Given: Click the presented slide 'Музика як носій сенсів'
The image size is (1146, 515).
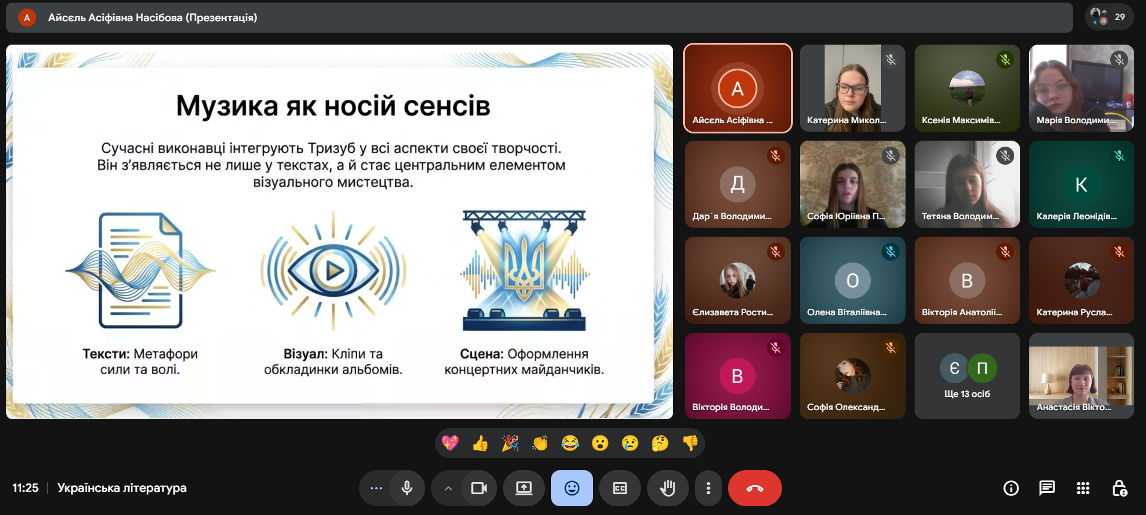Looking at the screenshot, I should pos(339,232).
